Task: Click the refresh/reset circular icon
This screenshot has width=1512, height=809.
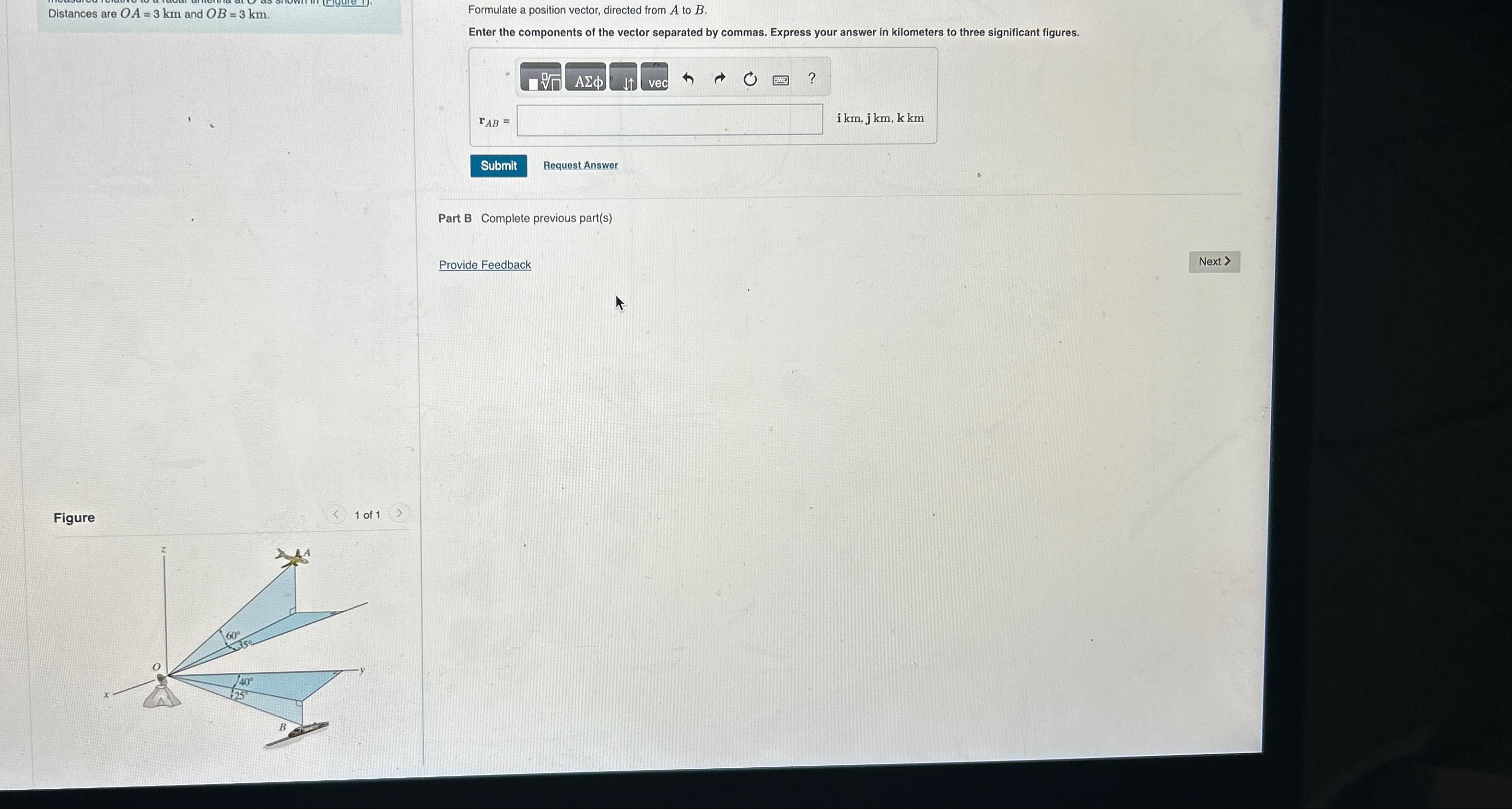Action: pyautogui.click(x=749, y=79)
